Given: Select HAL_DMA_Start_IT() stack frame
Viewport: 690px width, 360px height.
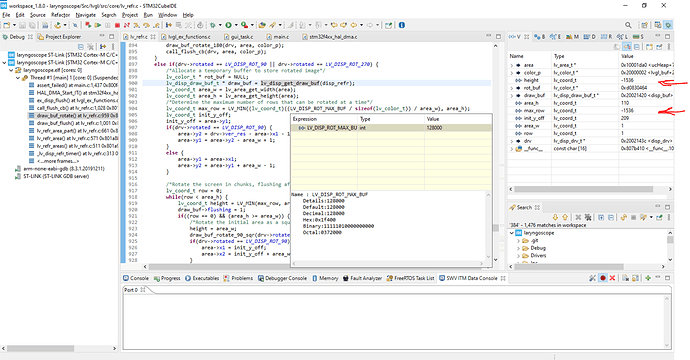Looking at the screenshot, I should point(73,93).
